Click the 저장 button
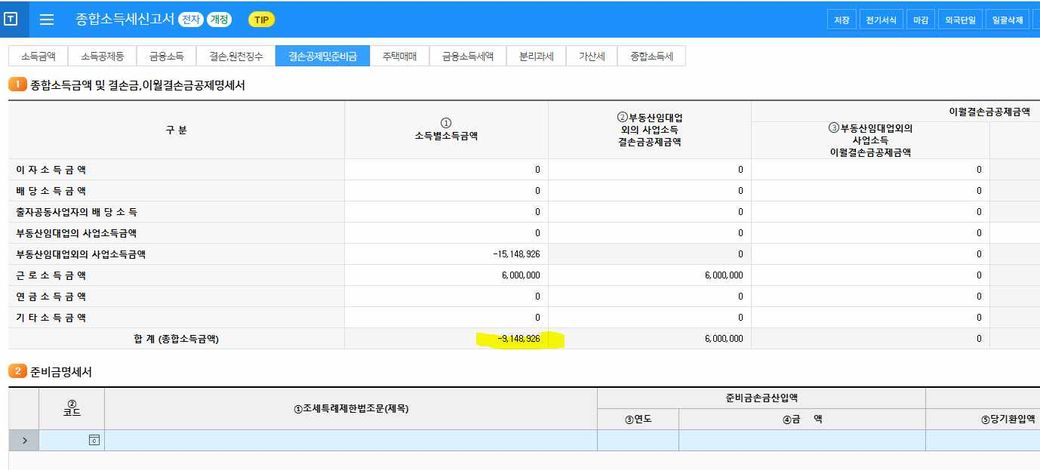Screen dimensions: 1040x470 pos(842,20)
